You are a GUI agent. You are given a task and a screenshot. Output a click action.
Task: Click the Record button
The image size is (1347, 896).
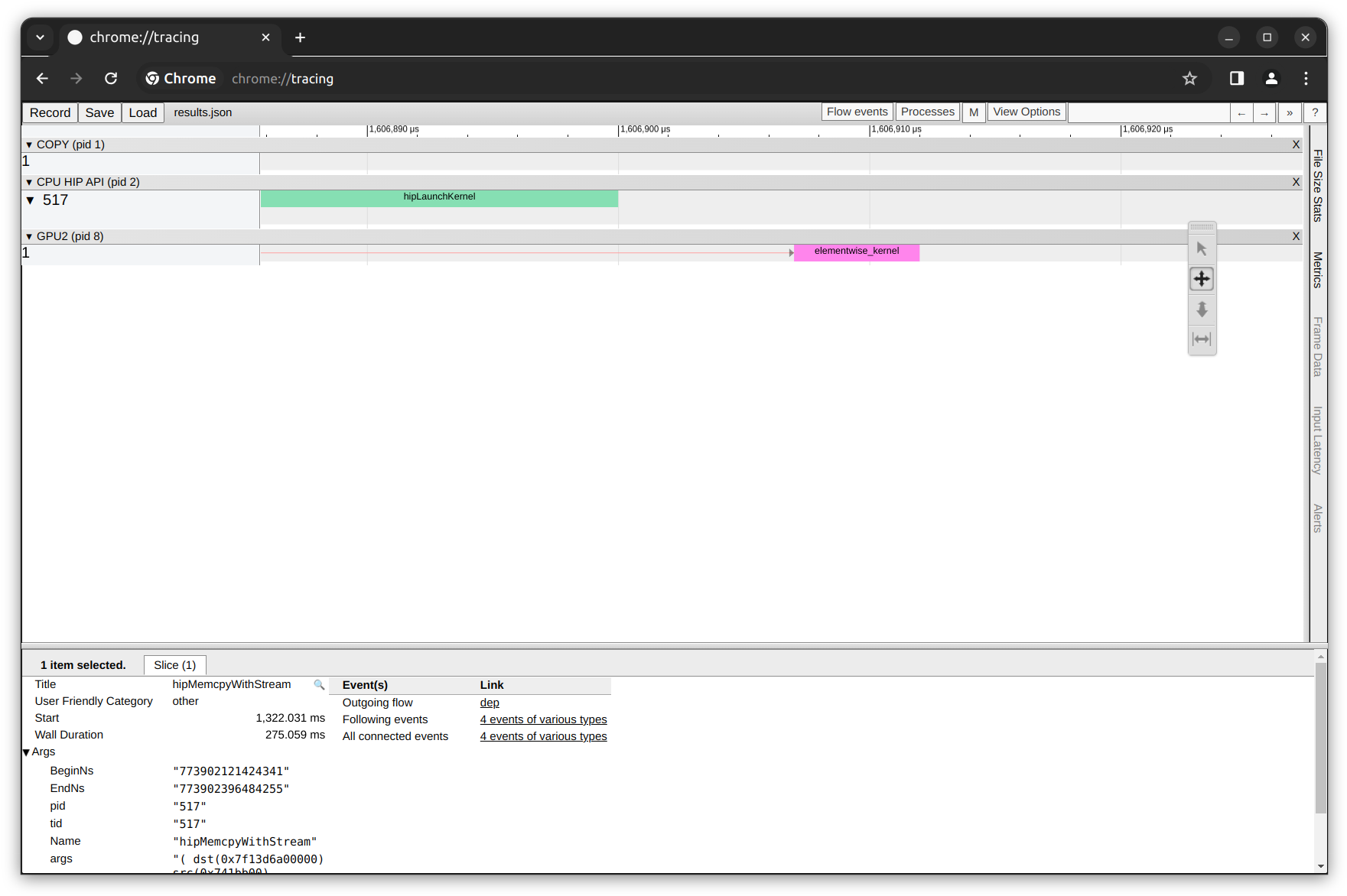tap(49, 112)
